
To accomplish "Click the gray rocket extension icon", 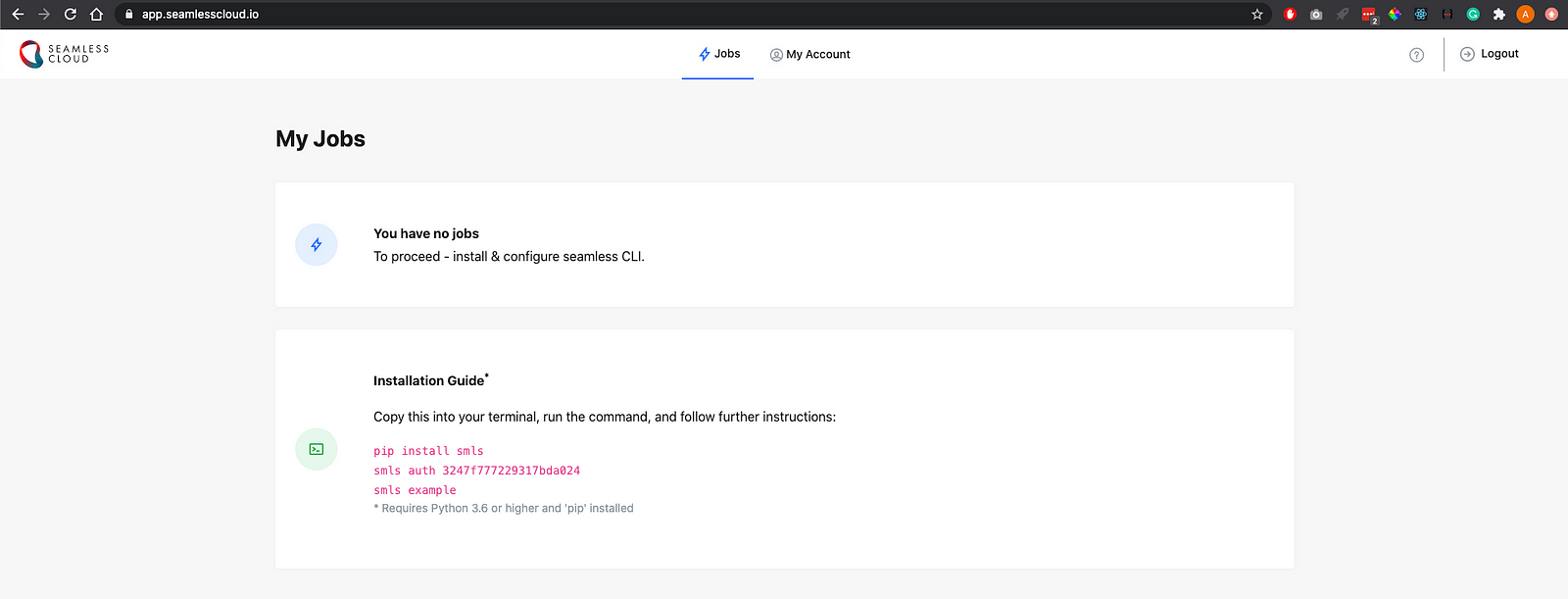I will coord(1343,14).
